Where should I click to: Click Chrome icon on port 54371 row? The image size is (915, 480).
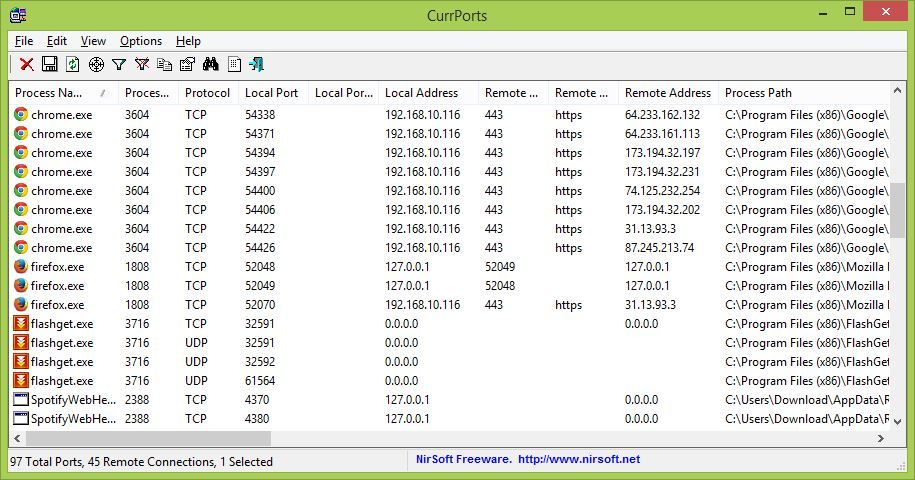click(21, 134)
